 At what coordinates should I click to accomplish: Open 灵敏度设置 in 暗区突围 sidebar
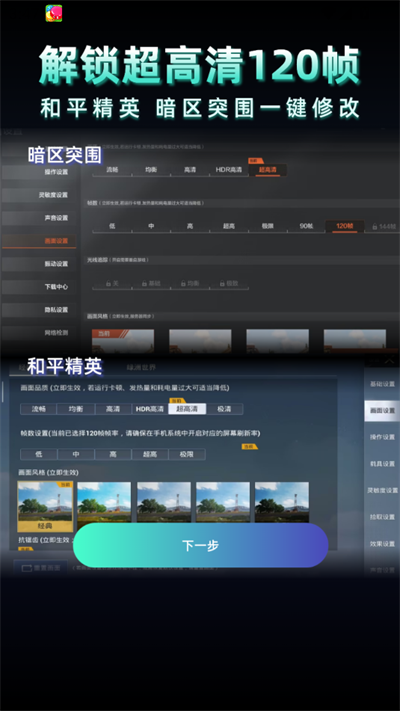coord(39,195)
